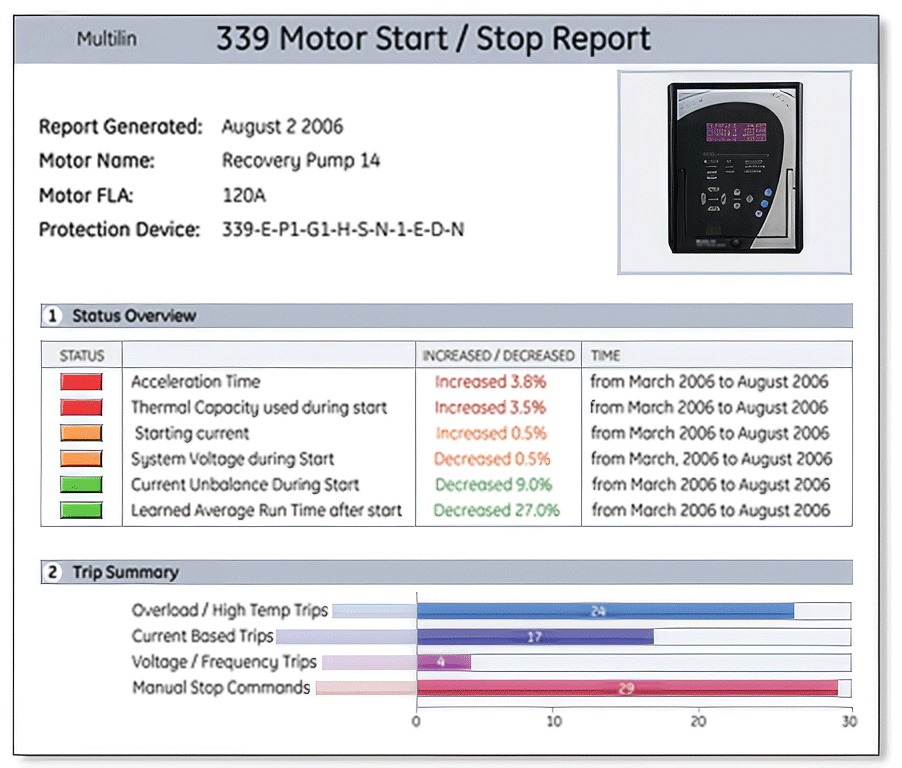Click the Increased 0.5% value
The width and height of the screenshot is (902, 768).
[x=491, y=433]
